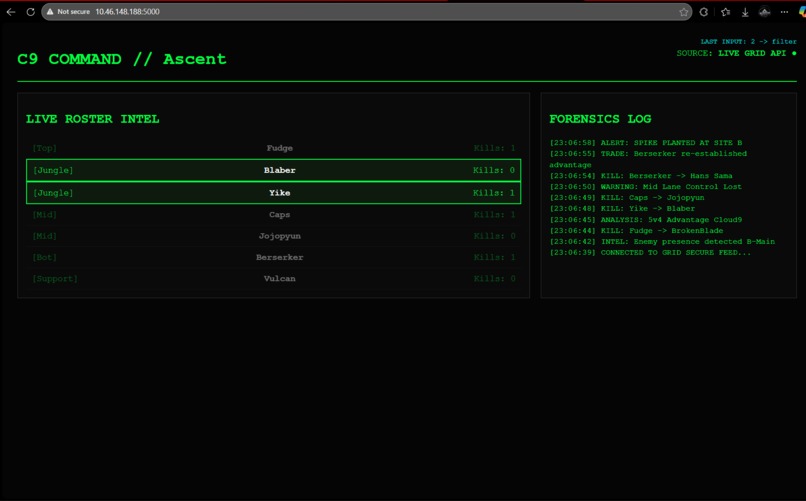Image resolution: width=806 pixels, height=501 pixels.
Task: Click the LIVE GRID API source label
Action: 752,53
